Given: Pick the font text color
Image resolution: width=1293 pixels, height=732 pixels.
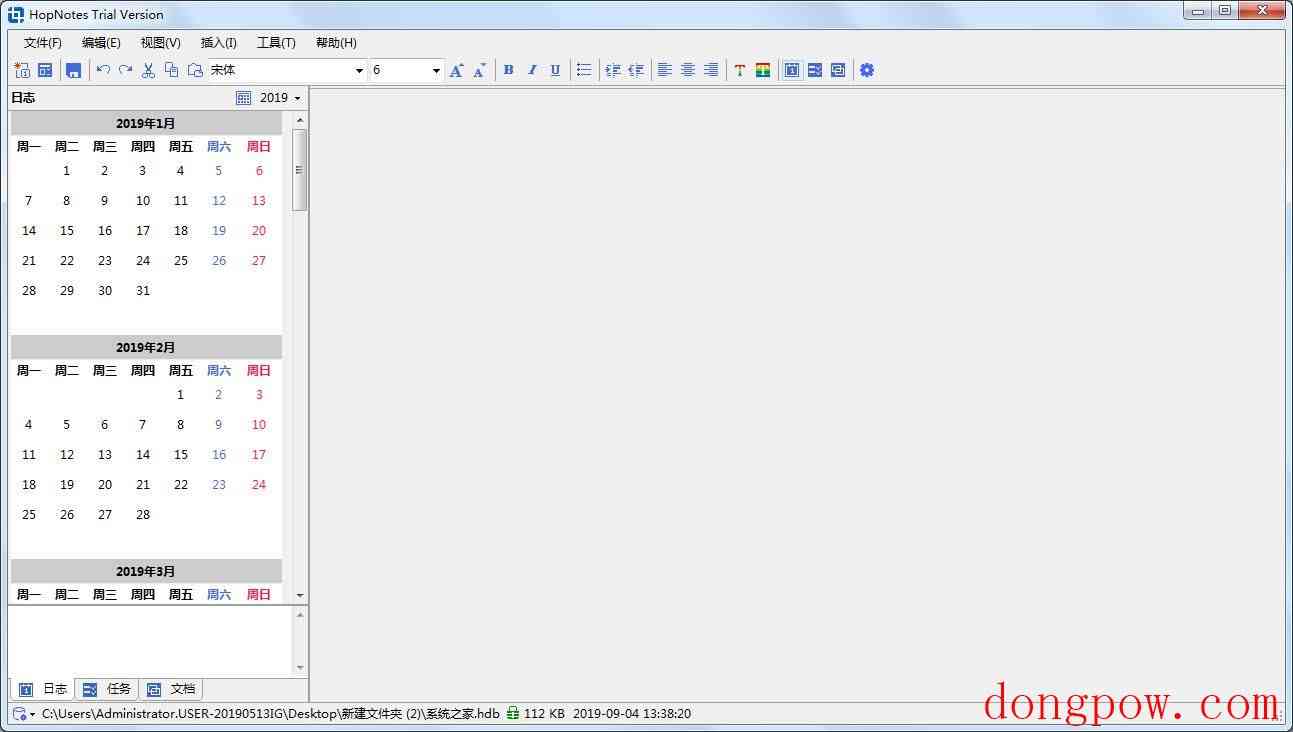Looking at the screenshot, I should pyautogui.click(x=740, y=70).
